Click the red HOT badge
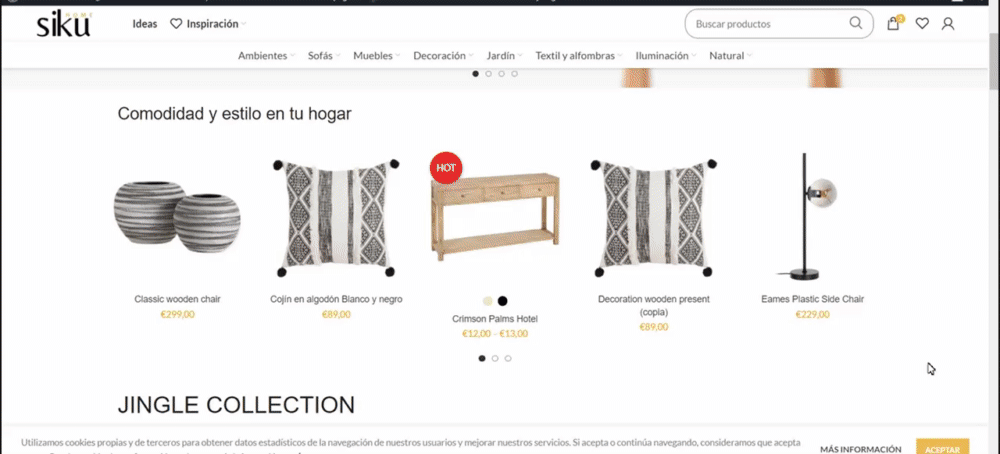The width and height of the screenshot is (1000, 454). [x=446, y=168]
